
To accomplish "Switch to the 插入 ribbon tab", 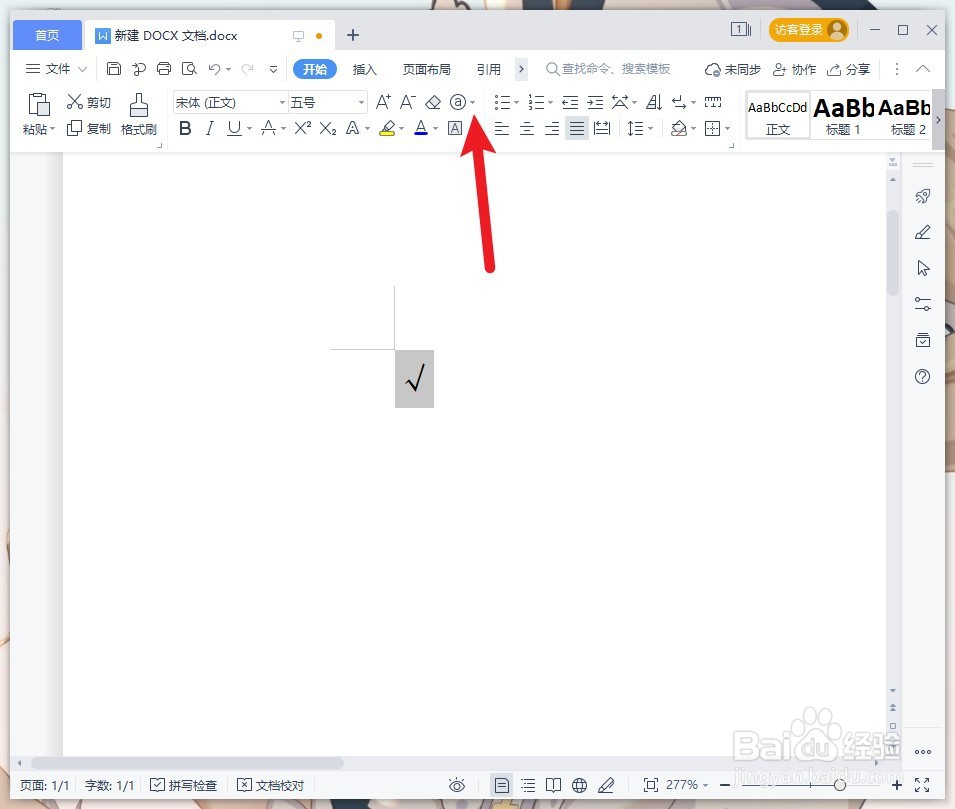I will click(364, 69).
